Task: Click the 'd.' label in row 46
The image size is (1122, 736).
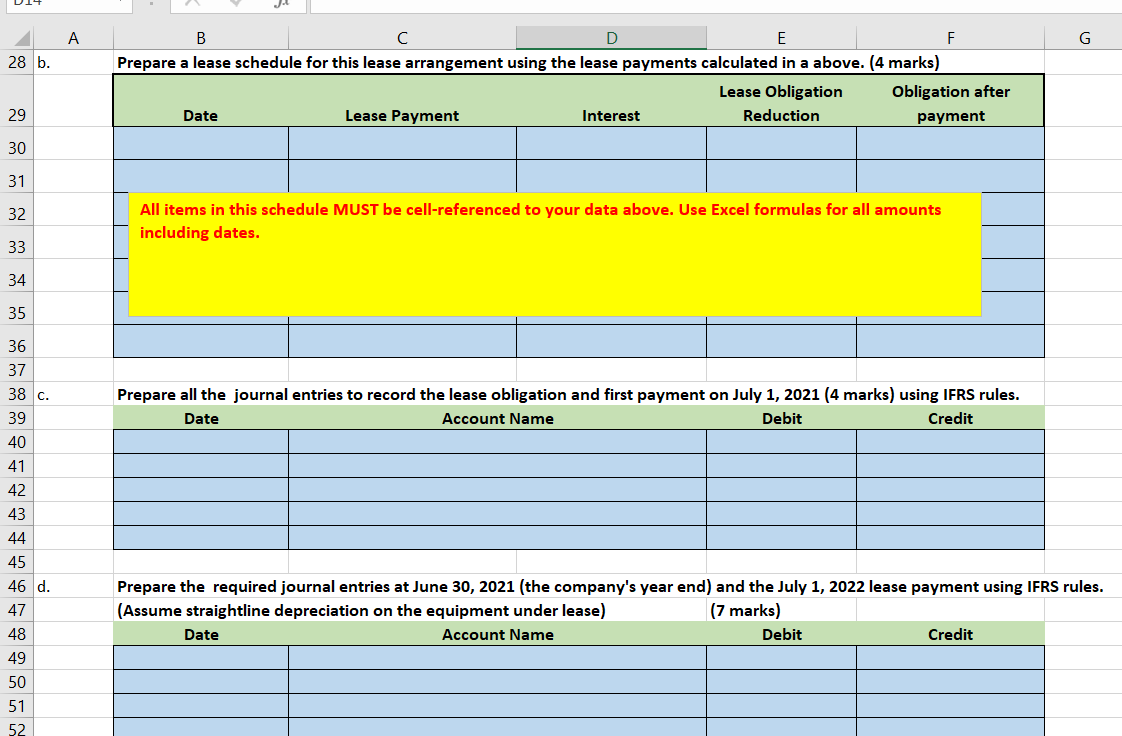Action: 44,587
